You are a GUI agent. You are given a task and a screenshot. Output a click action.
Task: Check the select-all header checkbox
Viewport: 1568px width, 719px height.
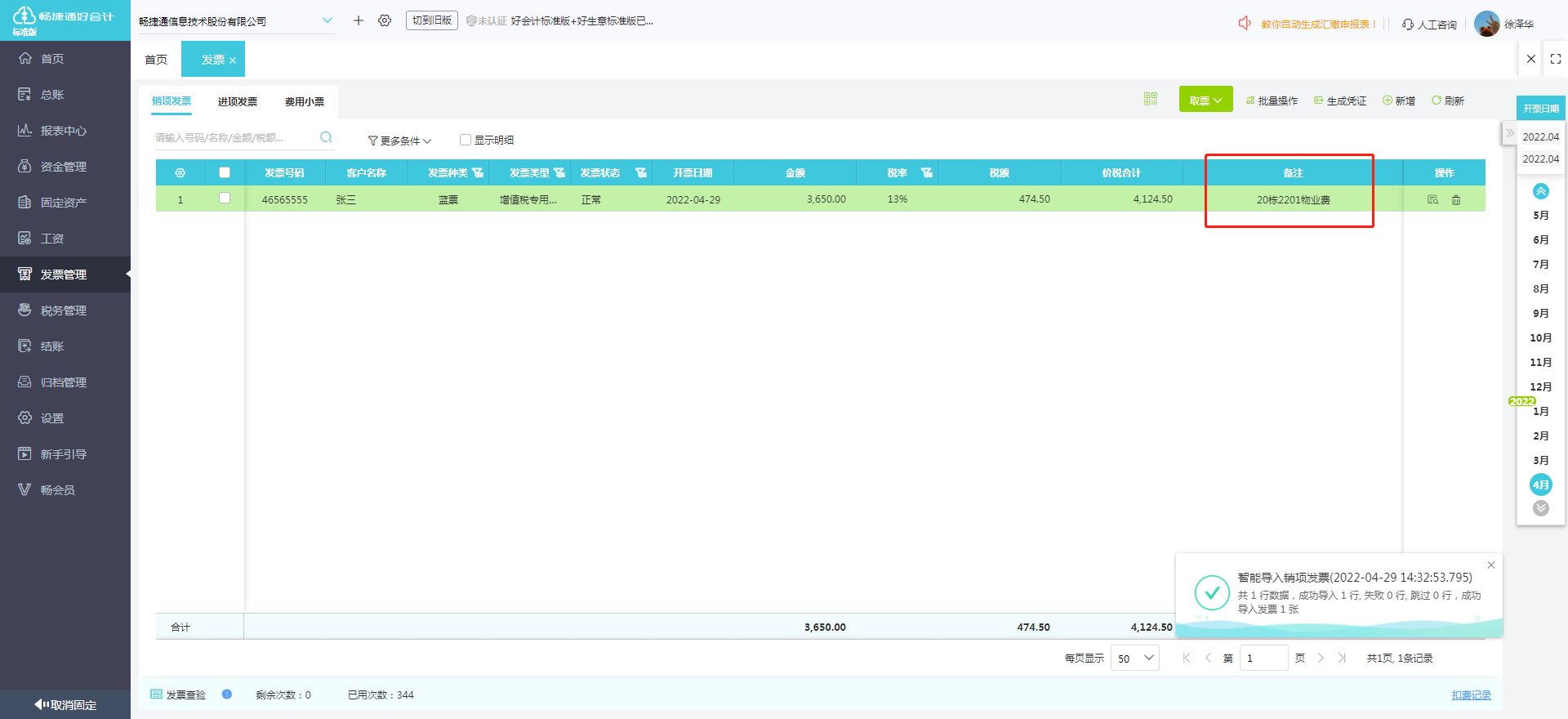225,172
